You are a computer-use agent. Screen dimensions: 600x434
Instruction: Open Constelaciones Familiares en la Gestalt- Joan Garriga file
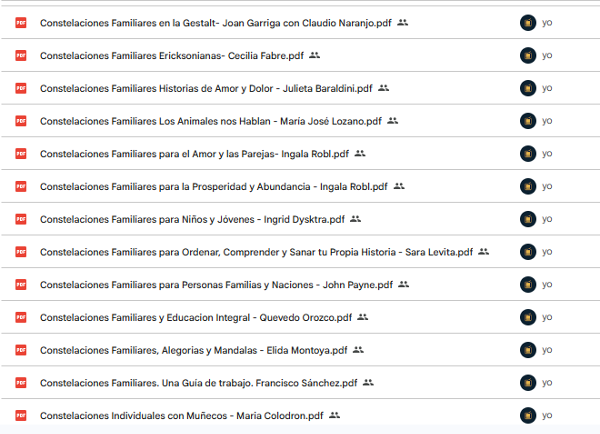tap(216, 23)
